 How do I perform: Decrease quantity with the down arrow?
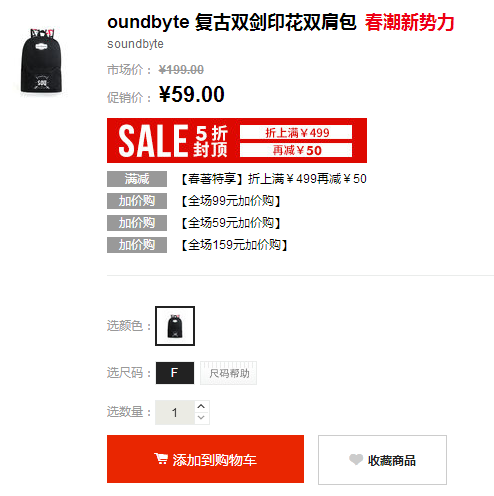point(201,418)
